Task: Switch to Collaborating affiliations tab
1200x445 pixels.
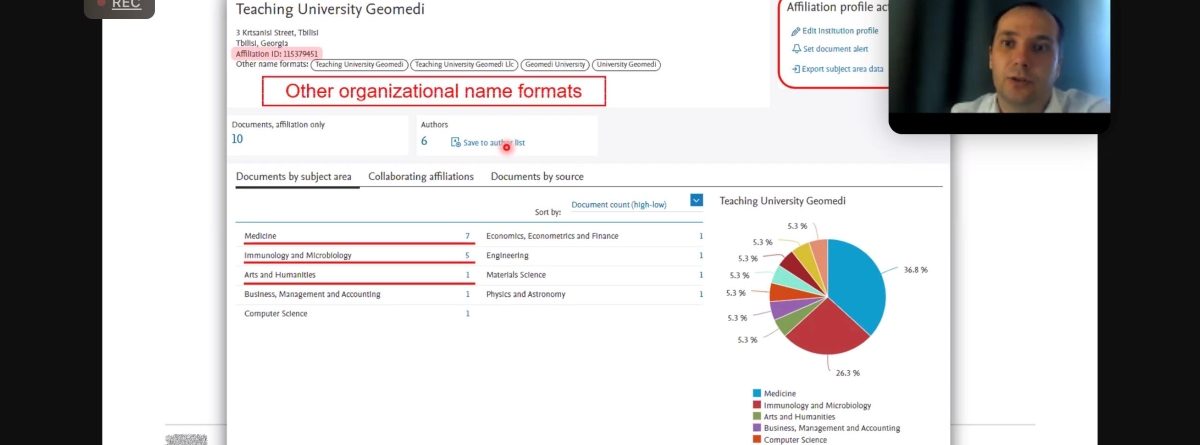Action: pyautogui.click(x=421, y=177)
